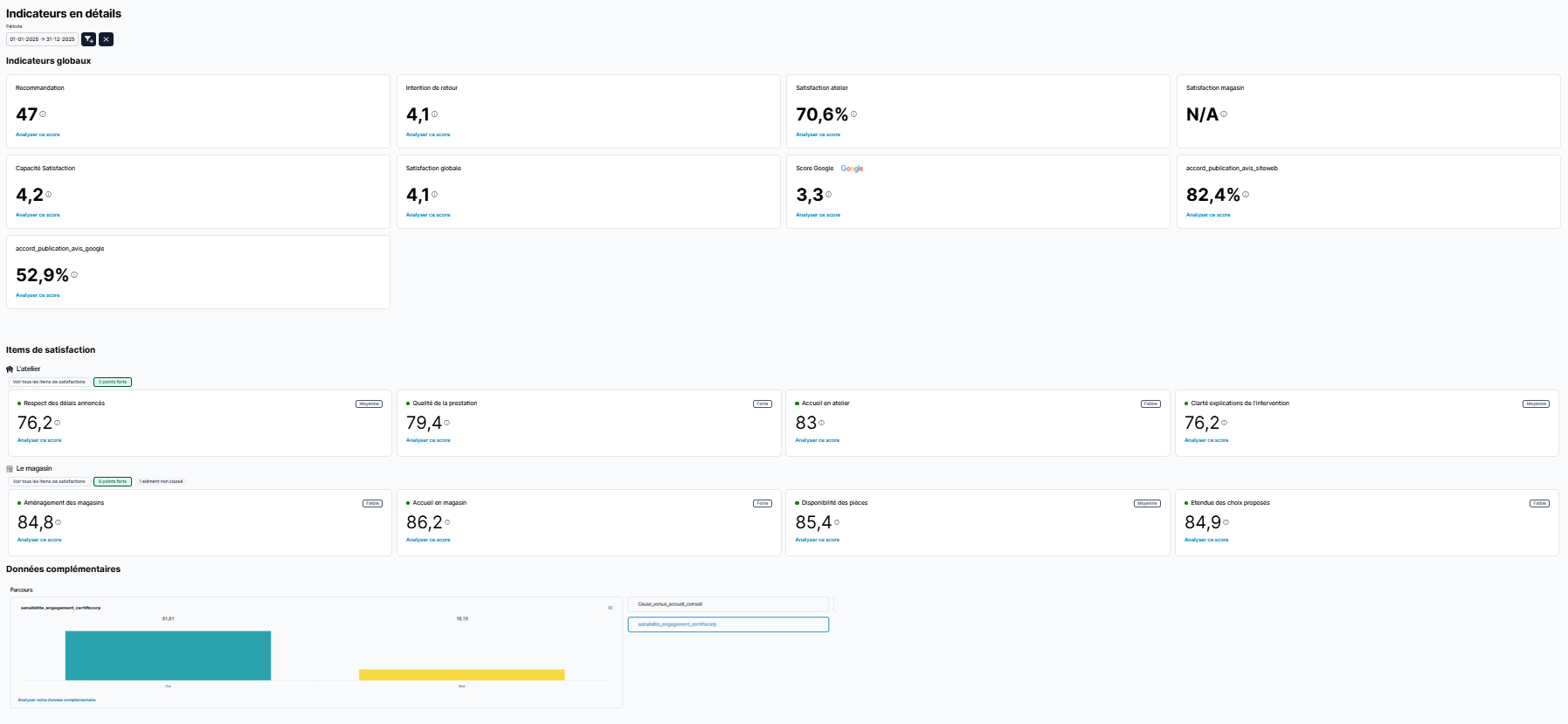Select '1 élément non classé' filter chip
This screenshot has height=724, width=1568.
pyautogui.click(x=162, y=481)
